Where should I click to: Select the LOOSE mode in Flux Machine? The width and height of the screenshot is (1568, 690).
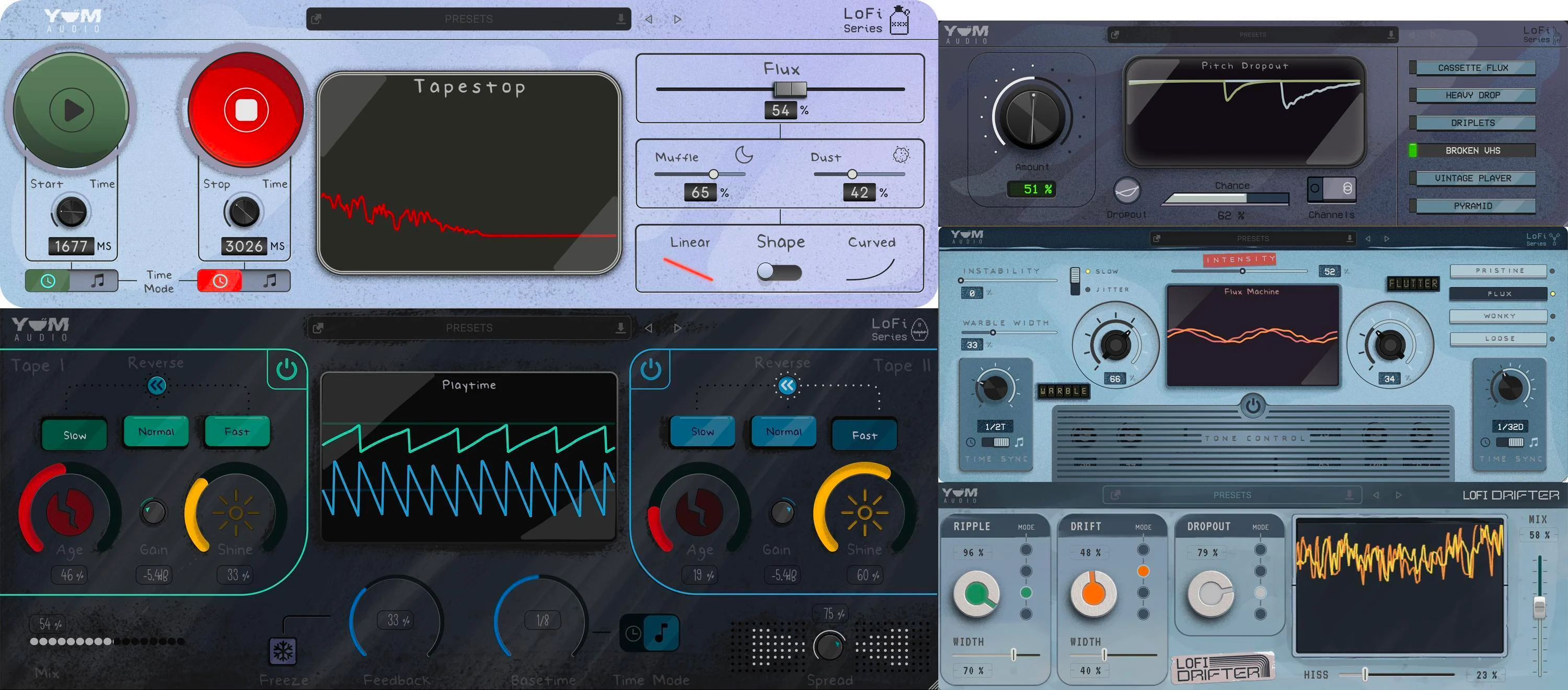(x=1499, y=338)
